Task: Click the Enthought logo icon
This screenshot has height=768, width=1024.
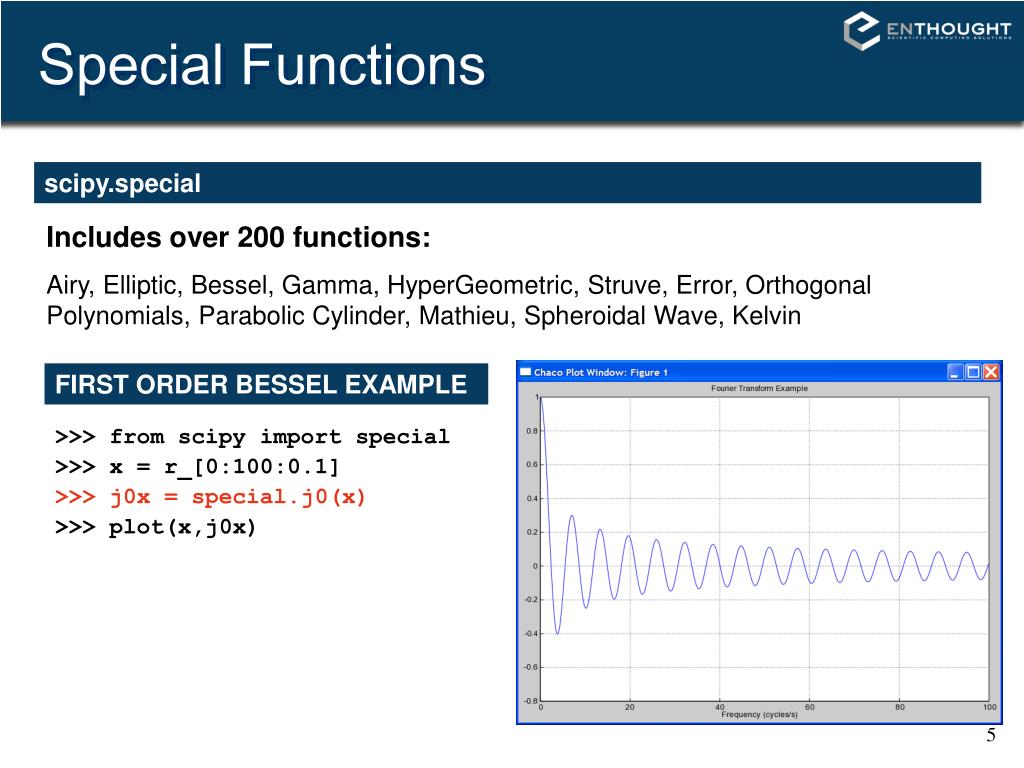Action: coord(861,31)
